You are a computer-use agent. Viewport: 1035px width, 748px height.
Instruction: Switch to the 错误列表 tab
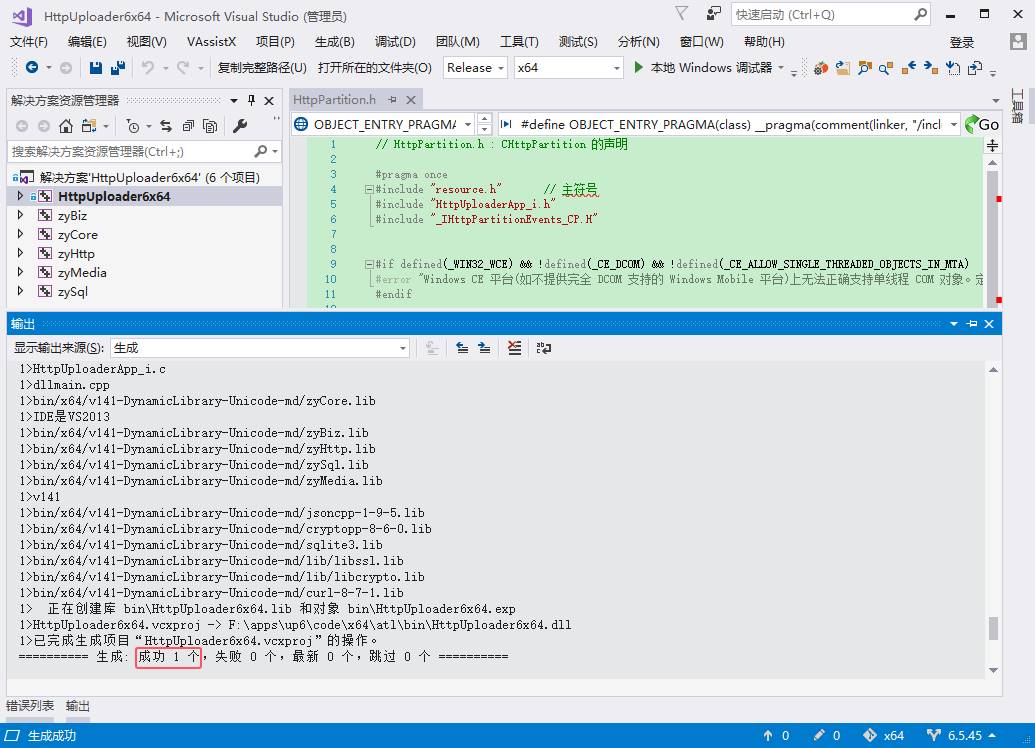tap(30, 706)
